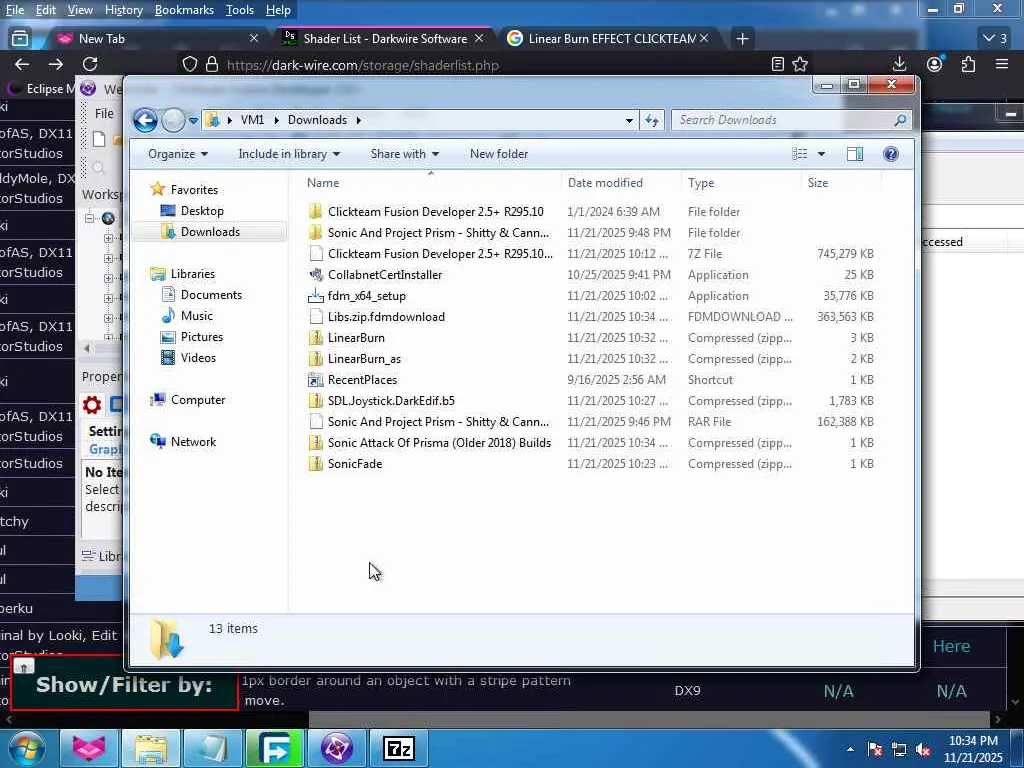The width and height of the screenshot is (1024, 768).
Task: Open list all tabs dropdown
Action: click(x=996, y=39)
